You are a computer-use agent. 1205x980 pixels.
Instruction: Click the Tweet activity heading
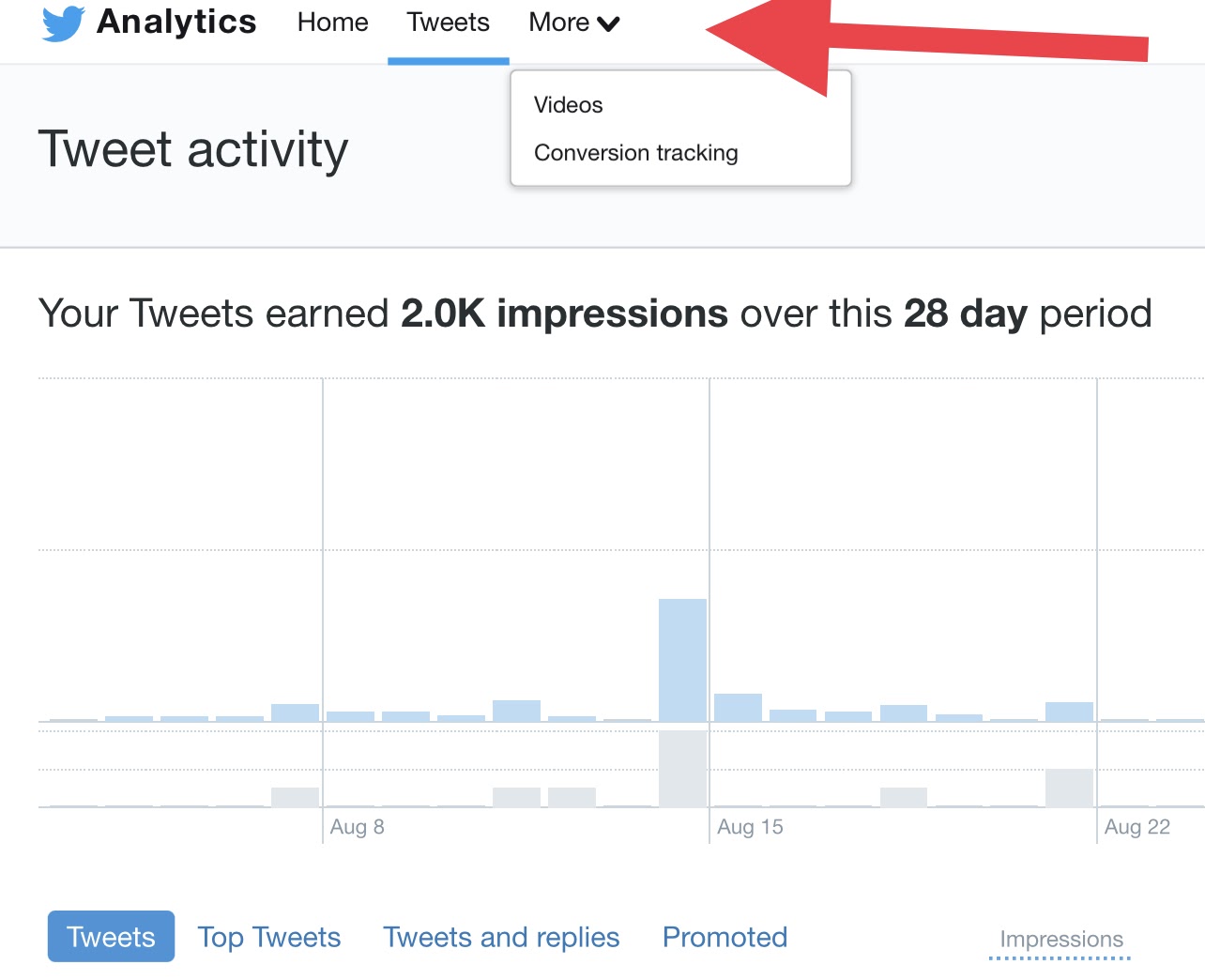(x=193, y=148)
